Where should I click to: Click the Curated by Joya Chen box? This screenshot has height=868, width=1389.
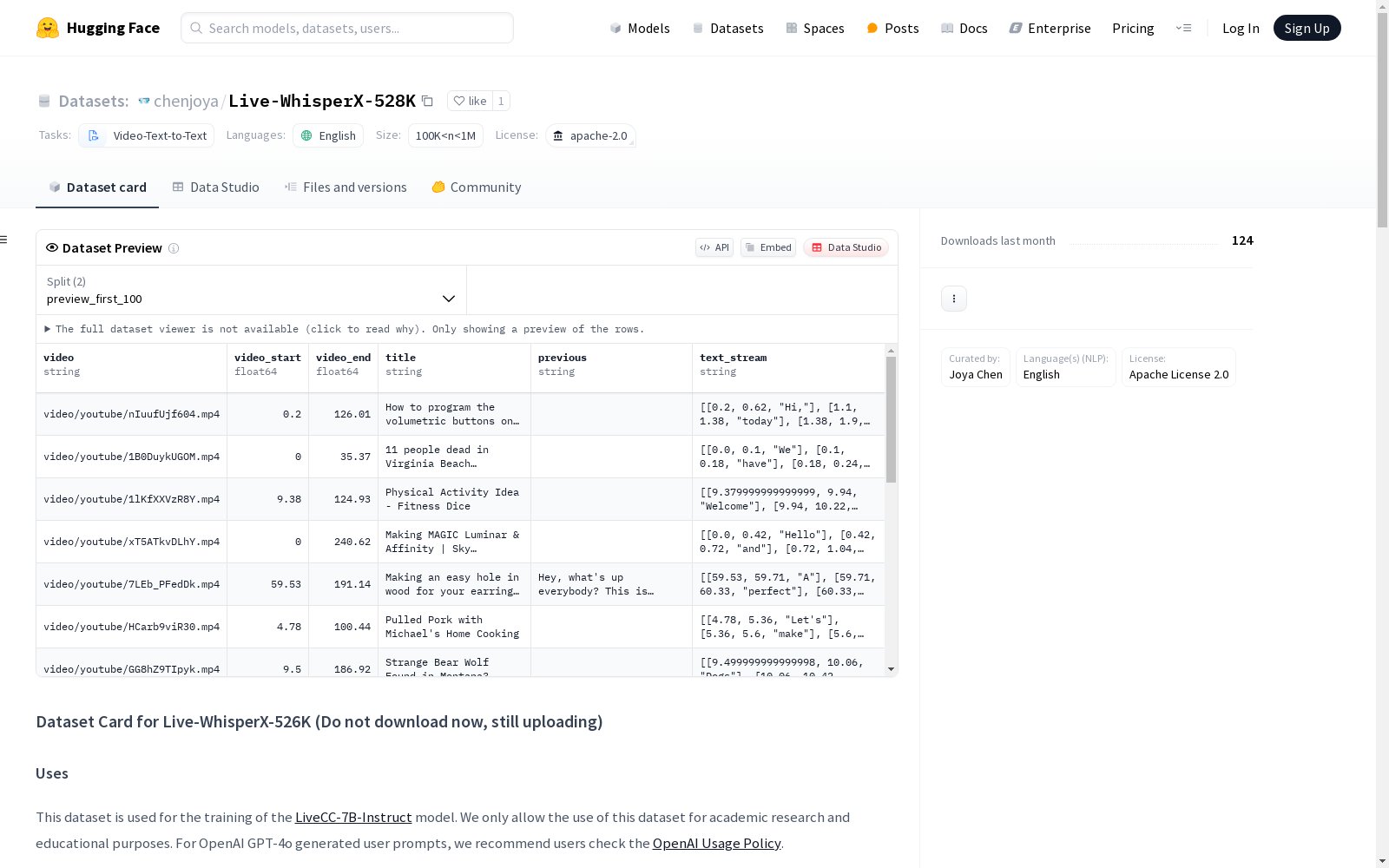(x=976, y=367)
